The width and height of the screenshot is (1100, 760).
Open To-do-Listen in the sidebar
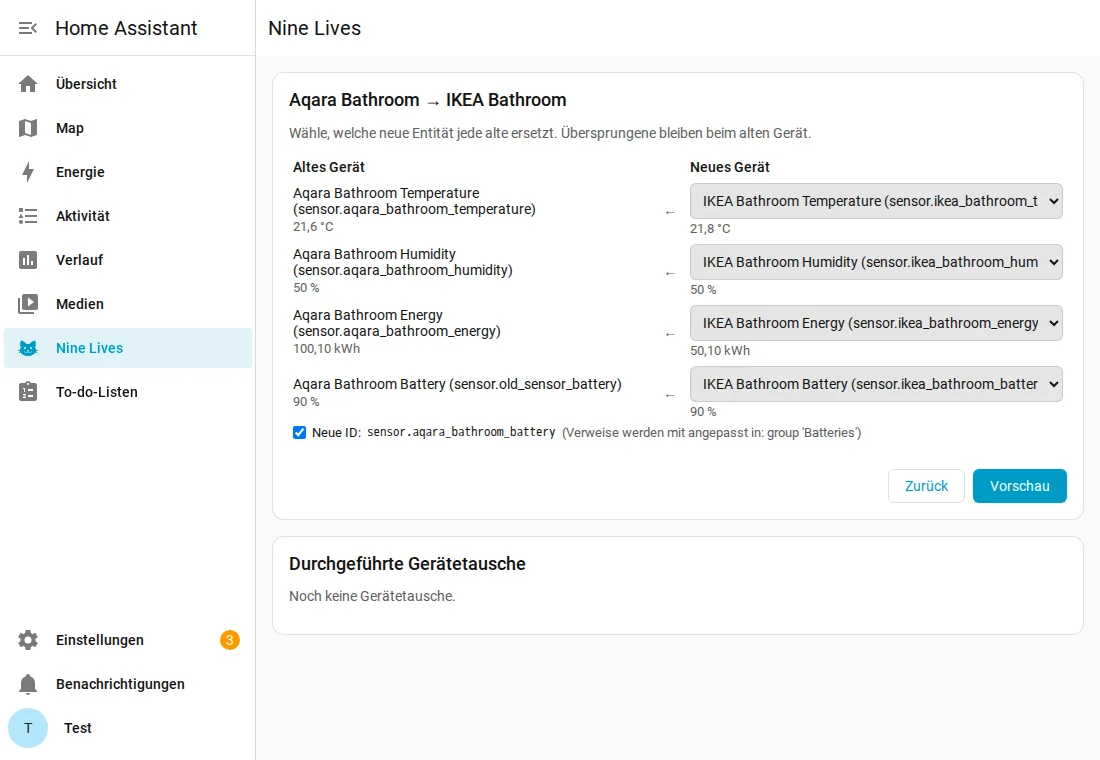[x=128, y=392]
